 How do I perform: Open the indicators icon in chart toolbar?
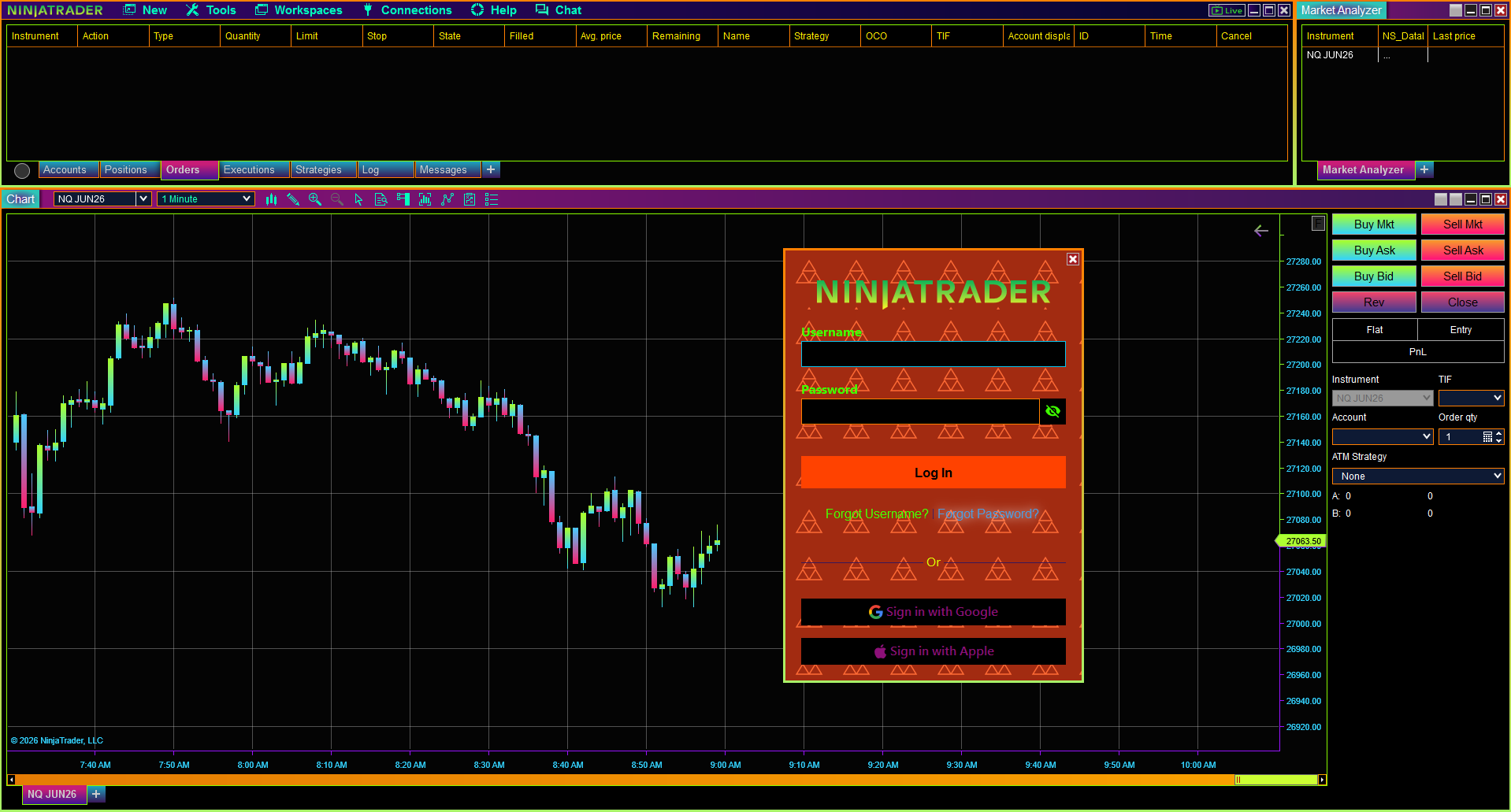(x=425, y=199)
